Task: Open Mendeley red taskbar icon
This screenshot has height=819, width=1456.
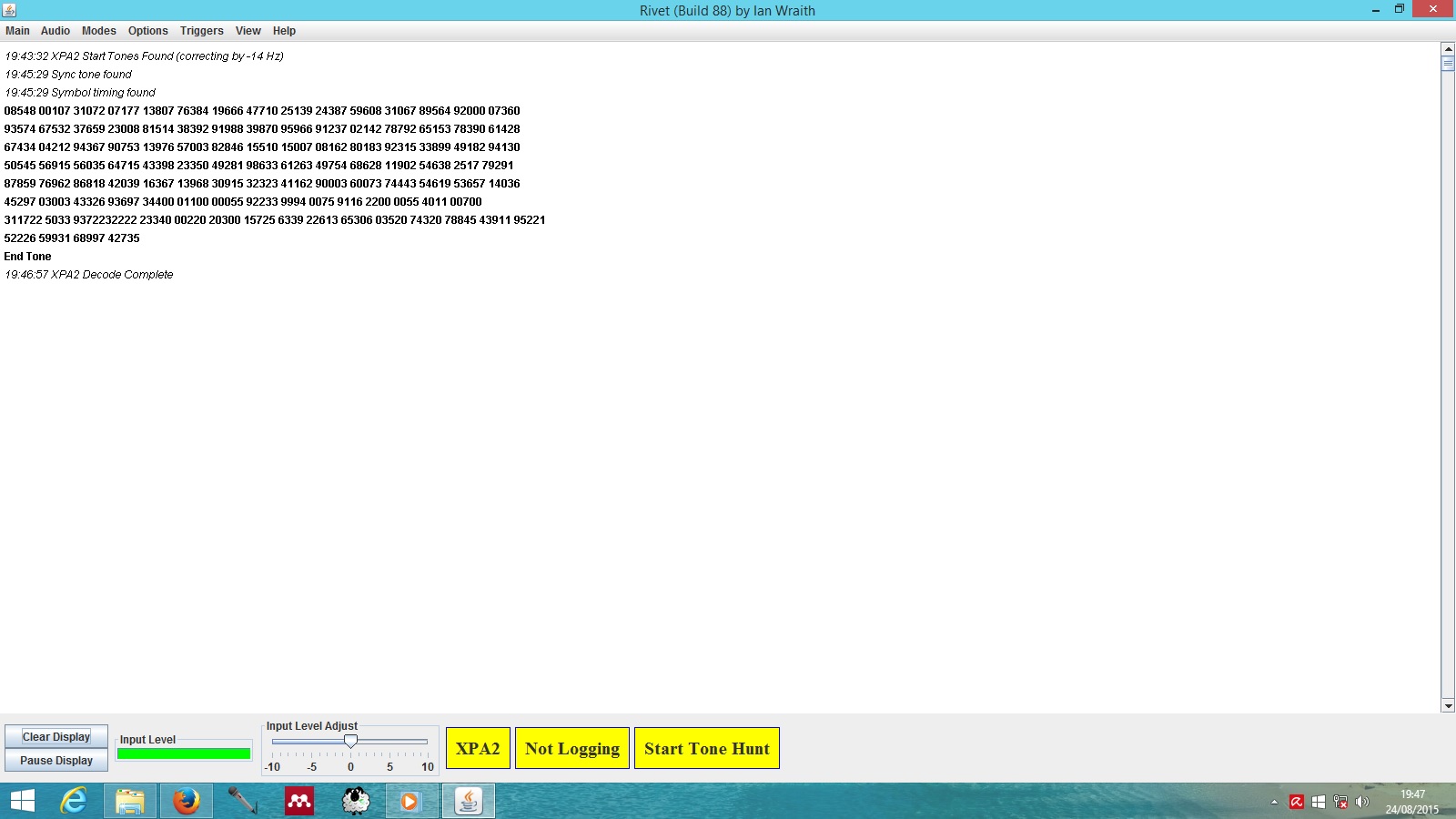Action: pos(298,801)
